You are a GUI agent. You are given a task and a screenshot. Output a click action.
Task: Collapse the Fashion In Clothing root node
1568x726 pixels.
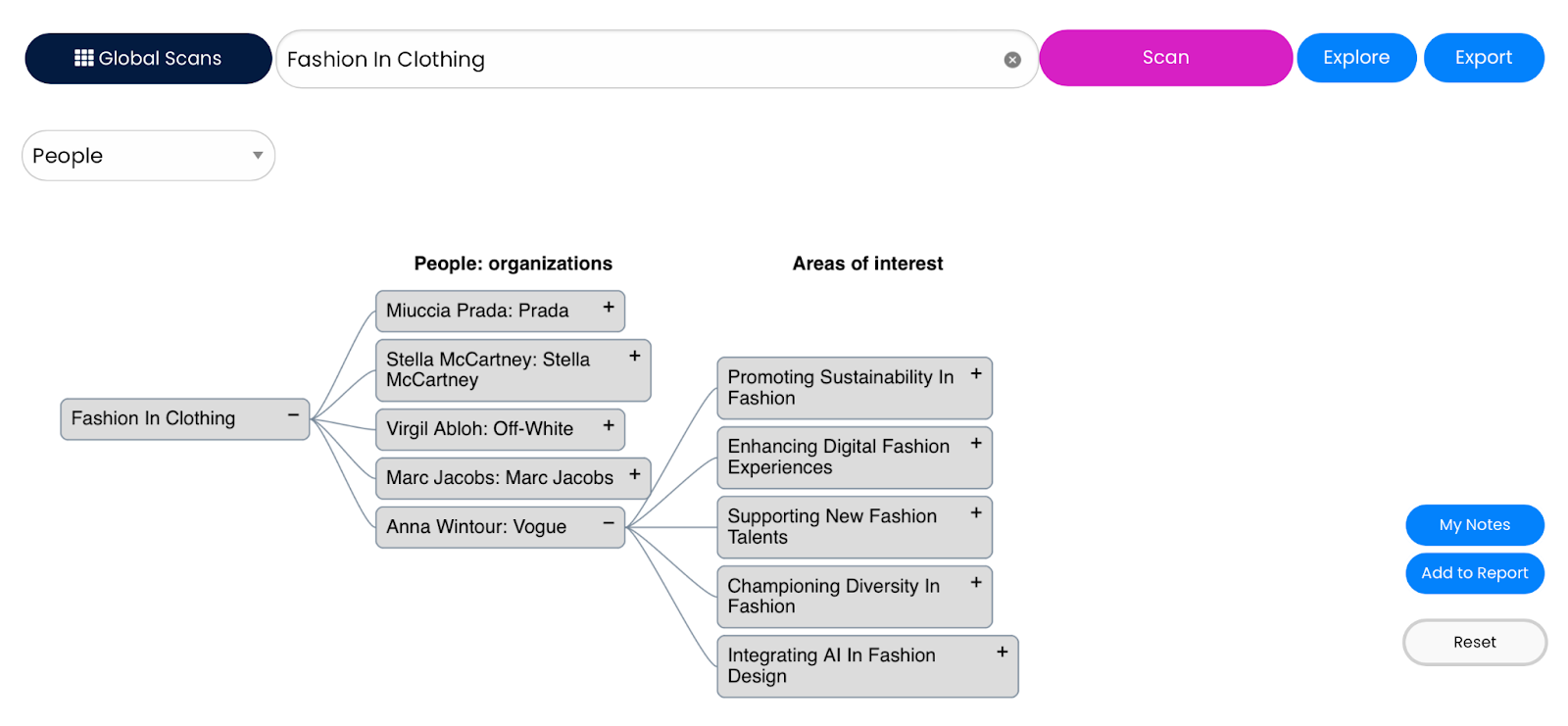pos(293,416)
